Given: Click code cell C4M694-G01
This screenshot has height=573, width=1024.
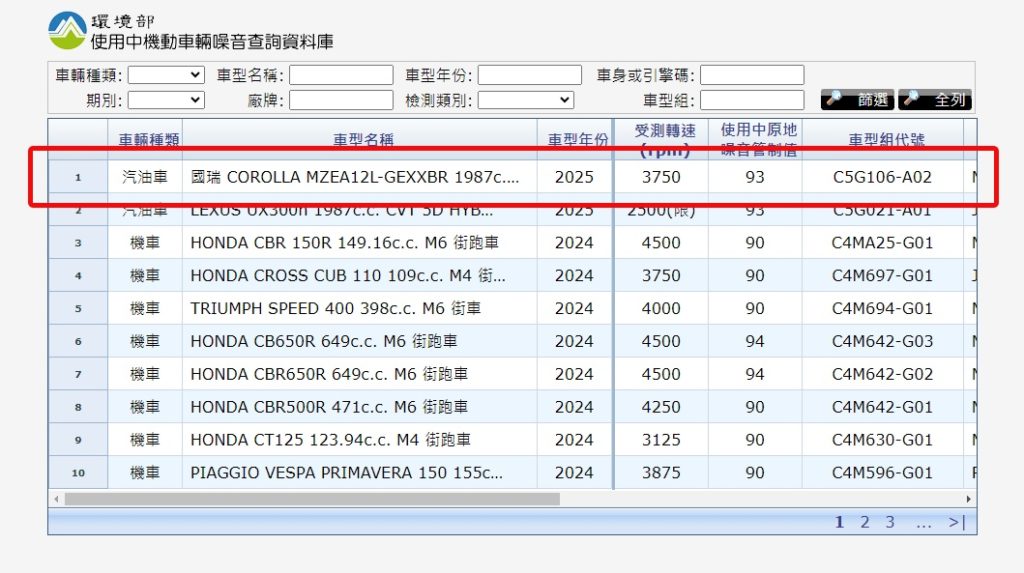Looking at the screenshot, I should coord(882,308).
